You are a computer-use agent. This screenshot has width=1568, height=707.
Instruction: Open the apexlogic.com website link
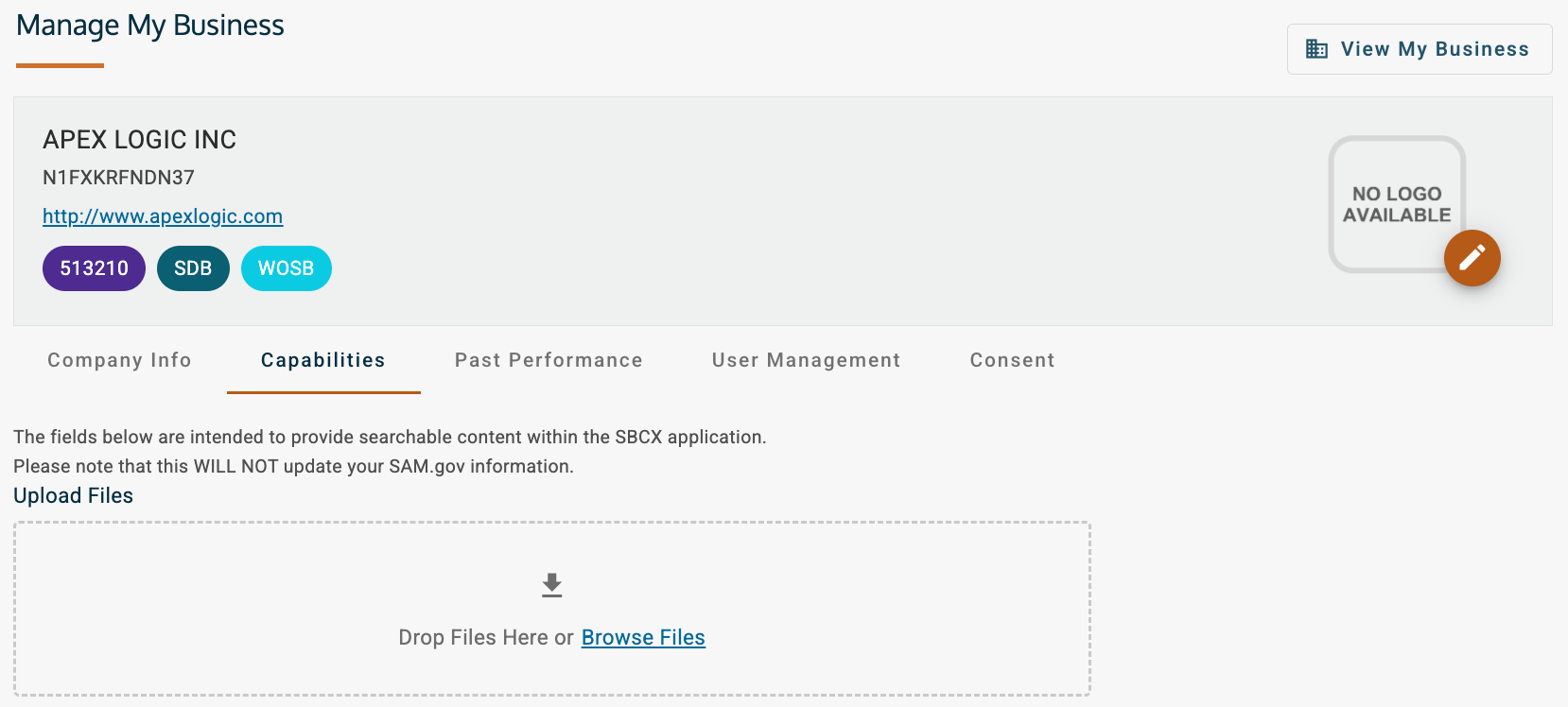coord(162,216)
